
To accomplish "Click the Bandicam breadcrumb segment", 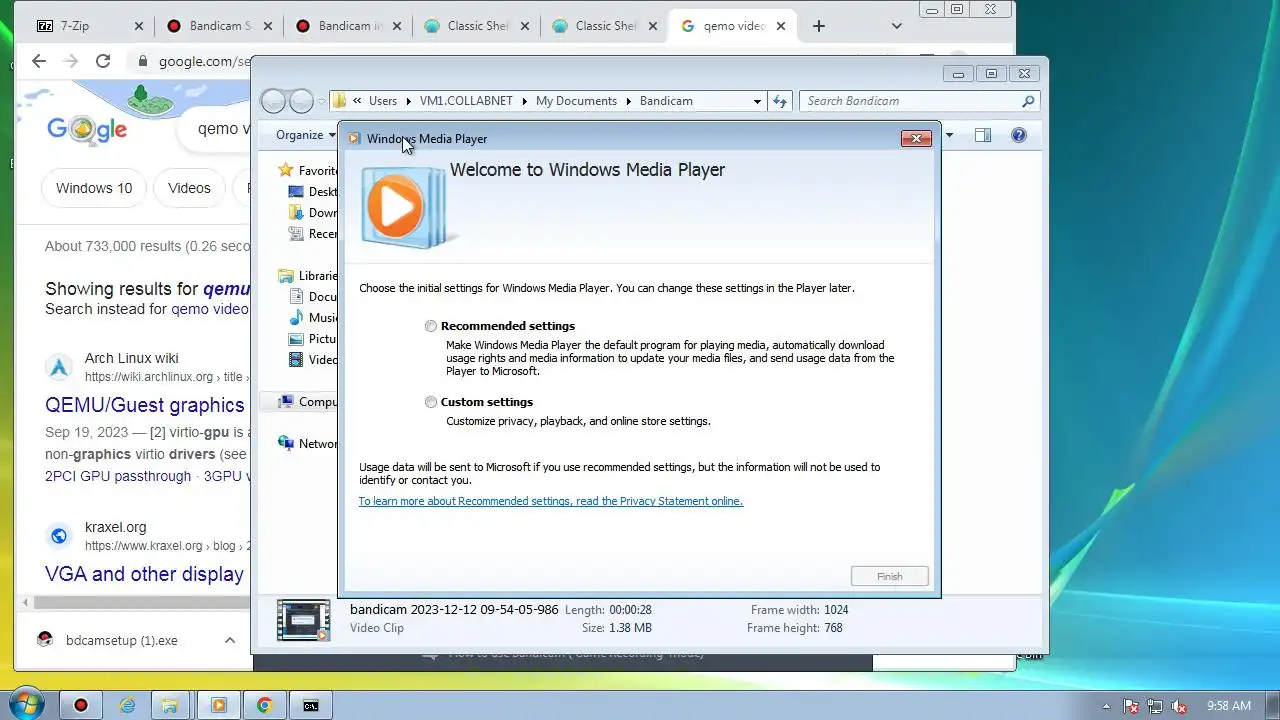I will 666,101.
